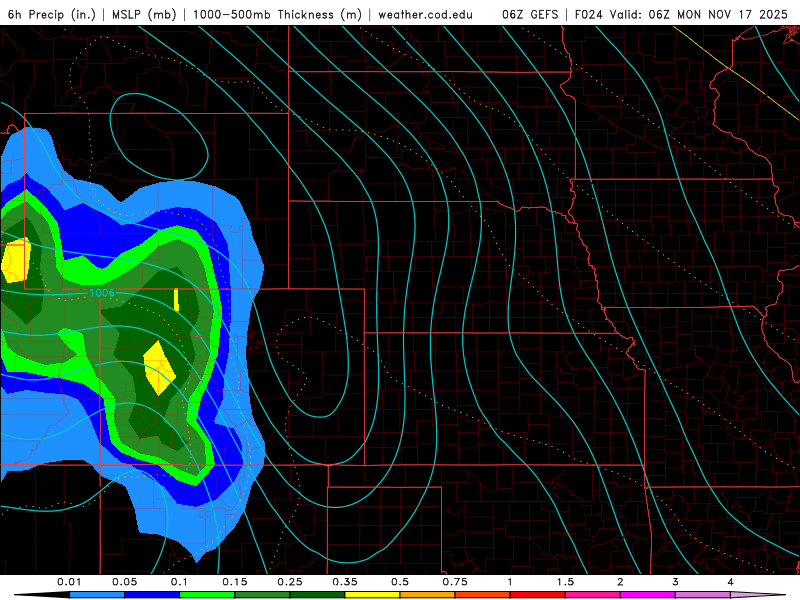Select the light orange legend swatch after 0.5

pyautogui.click(x=428, y=595)
